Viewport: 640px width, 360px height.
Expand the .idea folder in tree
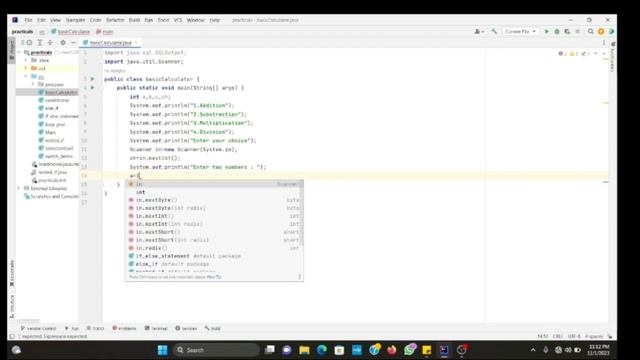26,60
